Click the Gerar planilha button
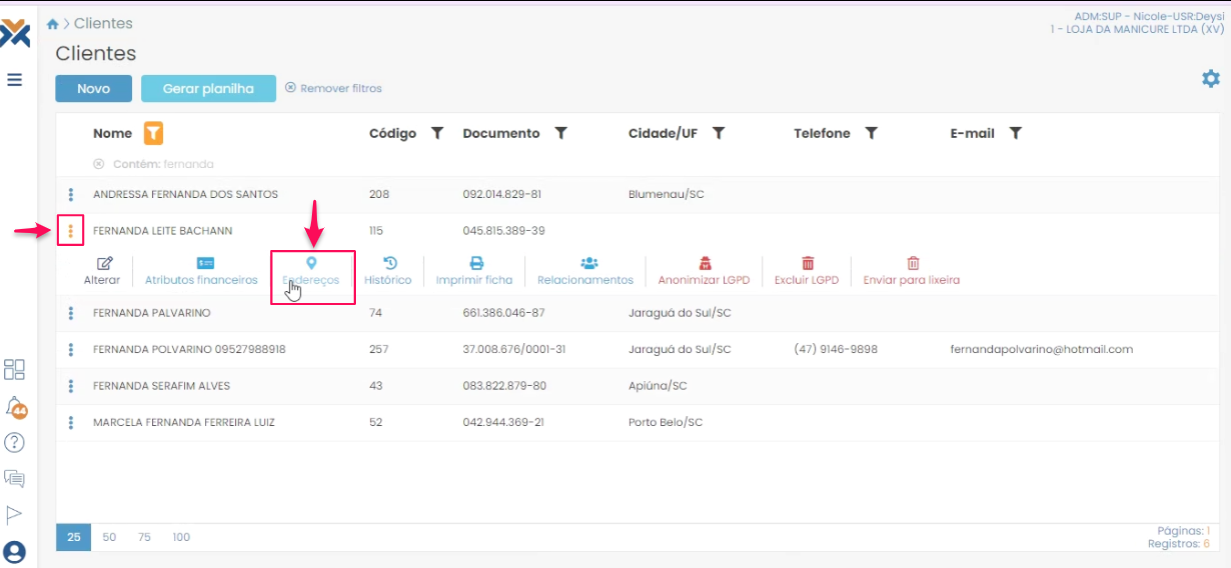Screen dimensions: 1231x568 tap(208, 88)
